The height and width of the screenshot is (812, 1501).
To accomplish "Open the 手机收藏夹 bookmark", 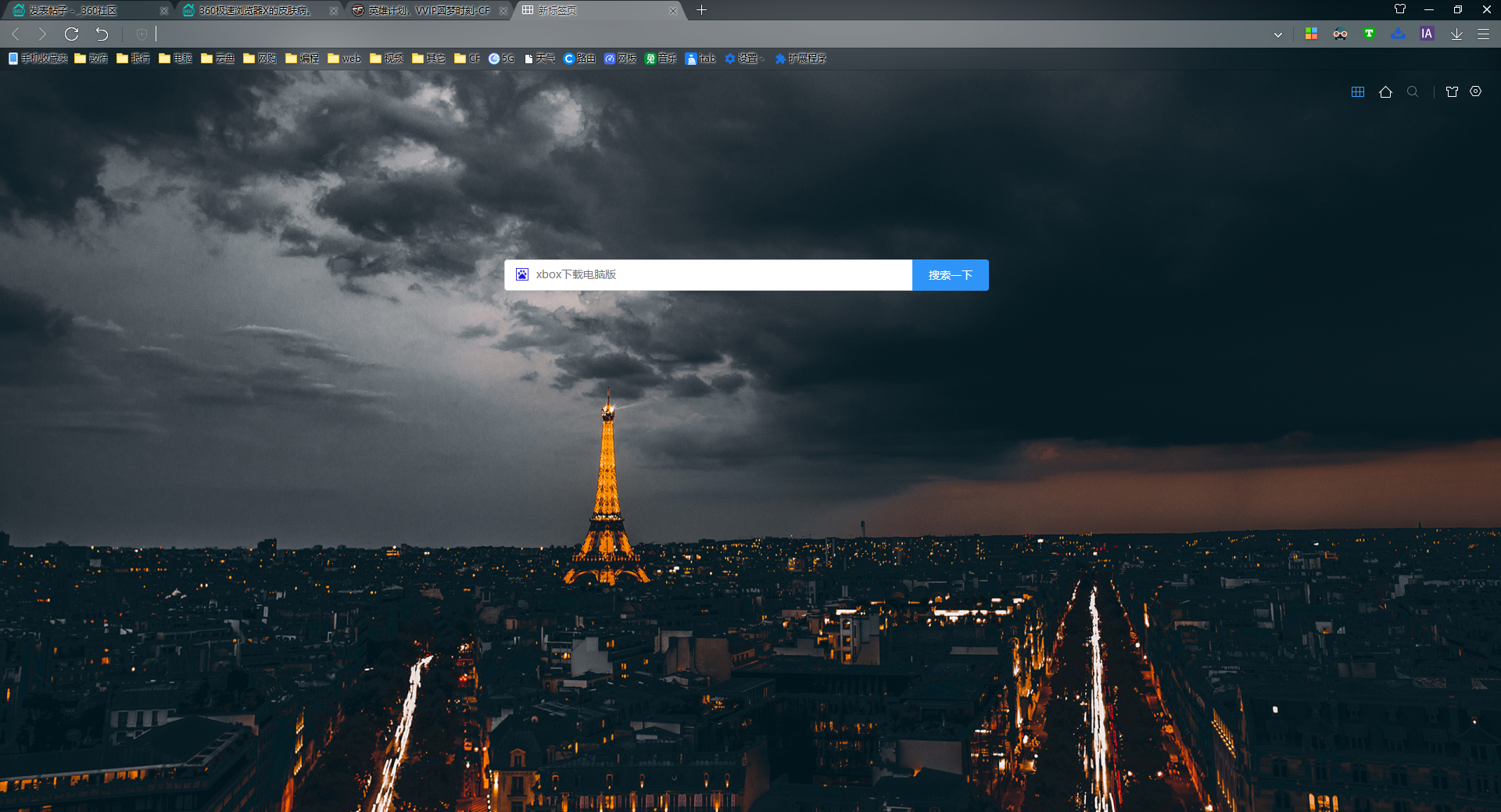I will tap(38, 59).
